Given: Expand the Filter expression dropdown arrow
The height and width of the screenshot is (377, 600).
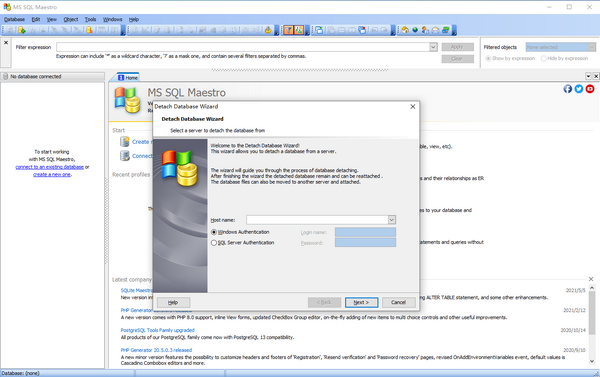Looking at the screenshot, I should coord(433,47).
